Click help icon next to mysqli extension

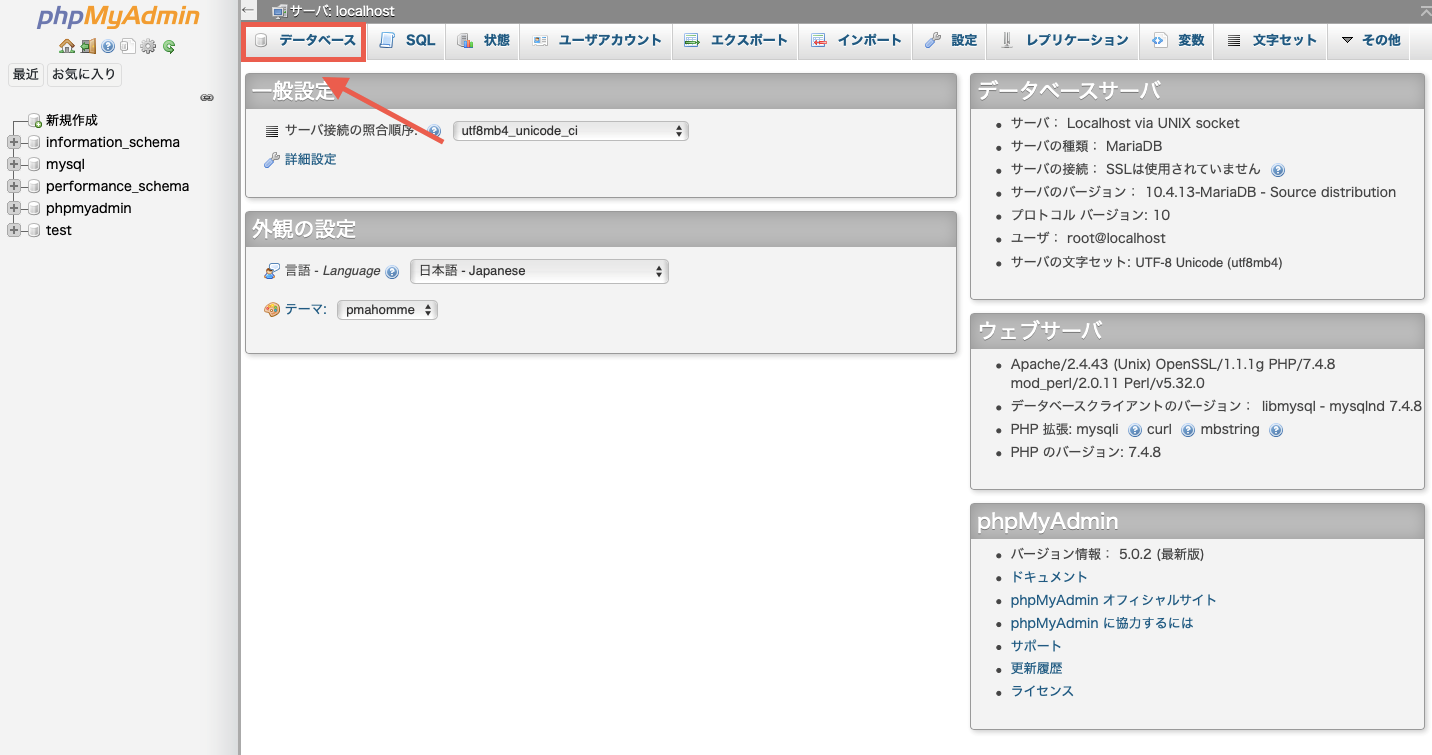click(x=1134, y=430)
